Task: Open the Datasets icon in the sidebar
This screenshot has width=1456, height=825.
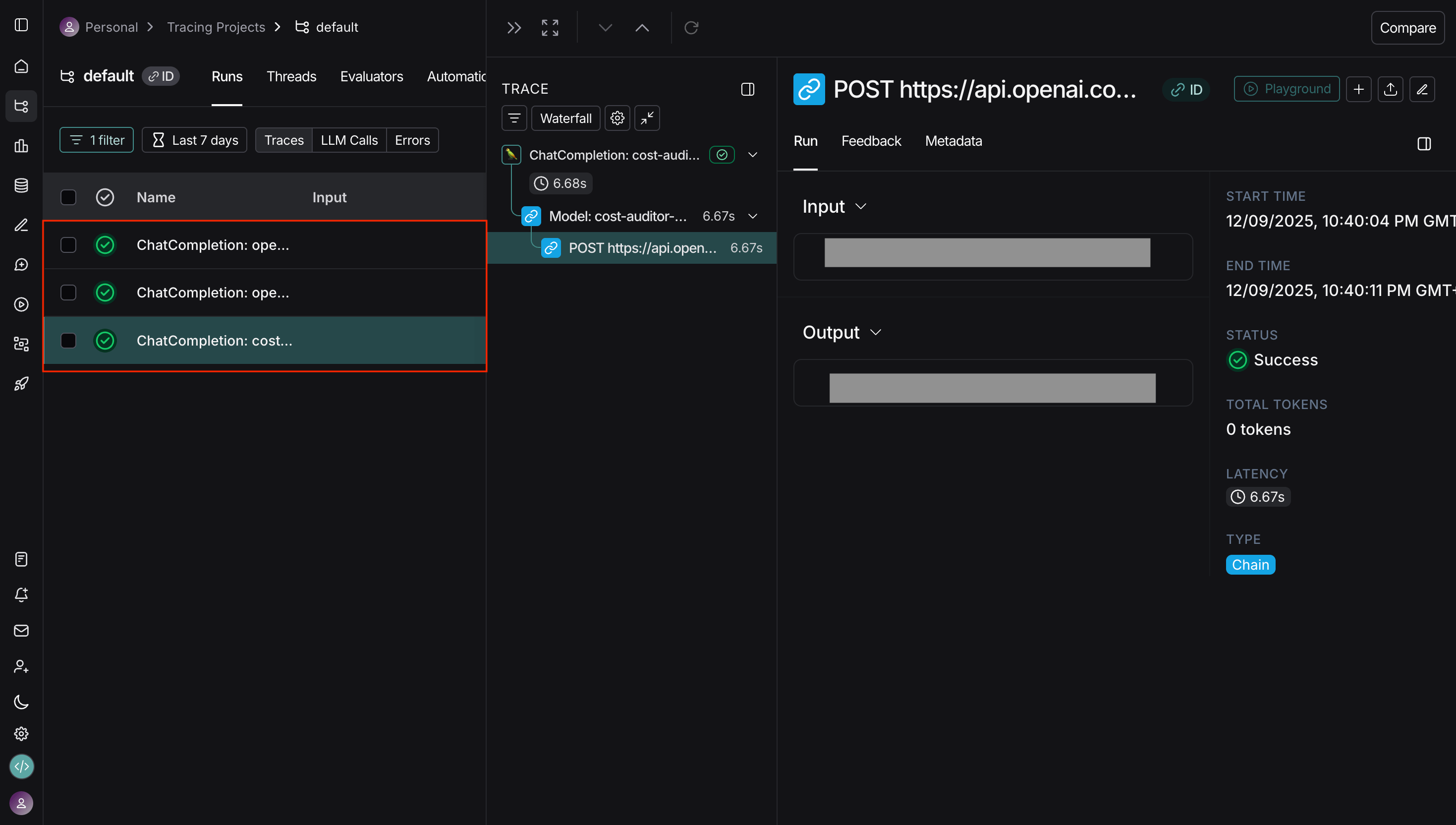Action: [21, 185]
